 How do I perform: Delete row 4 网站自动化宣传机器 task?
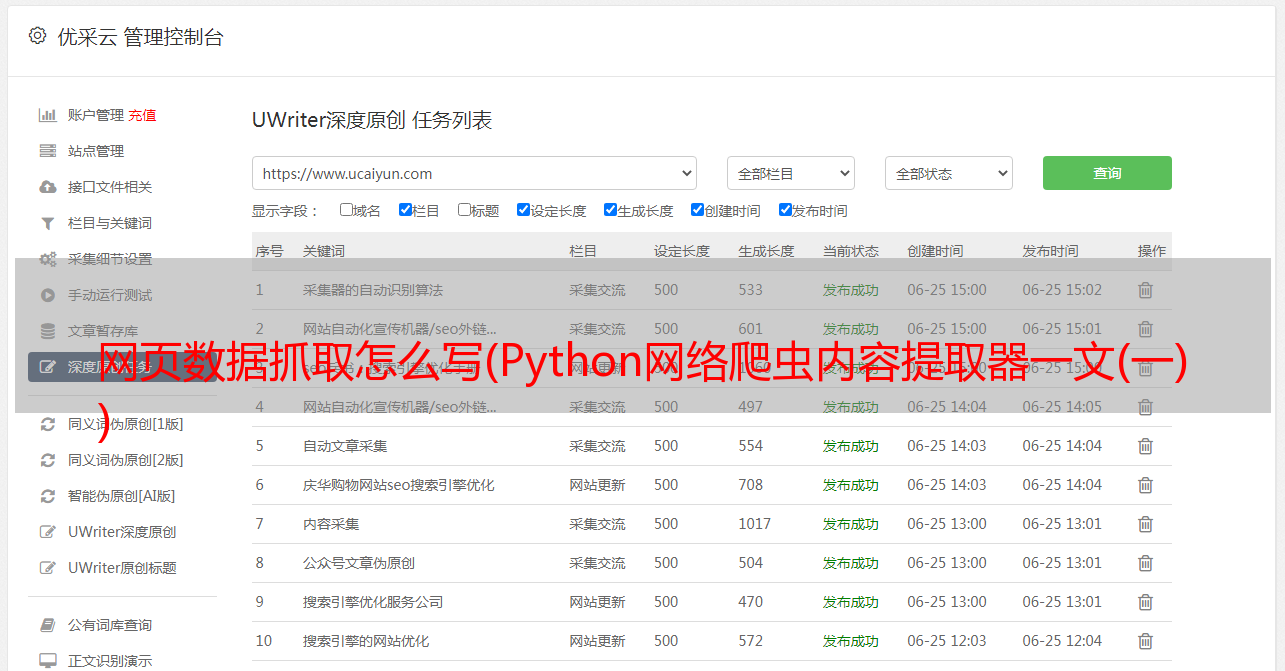click(x=1146, y=407)
